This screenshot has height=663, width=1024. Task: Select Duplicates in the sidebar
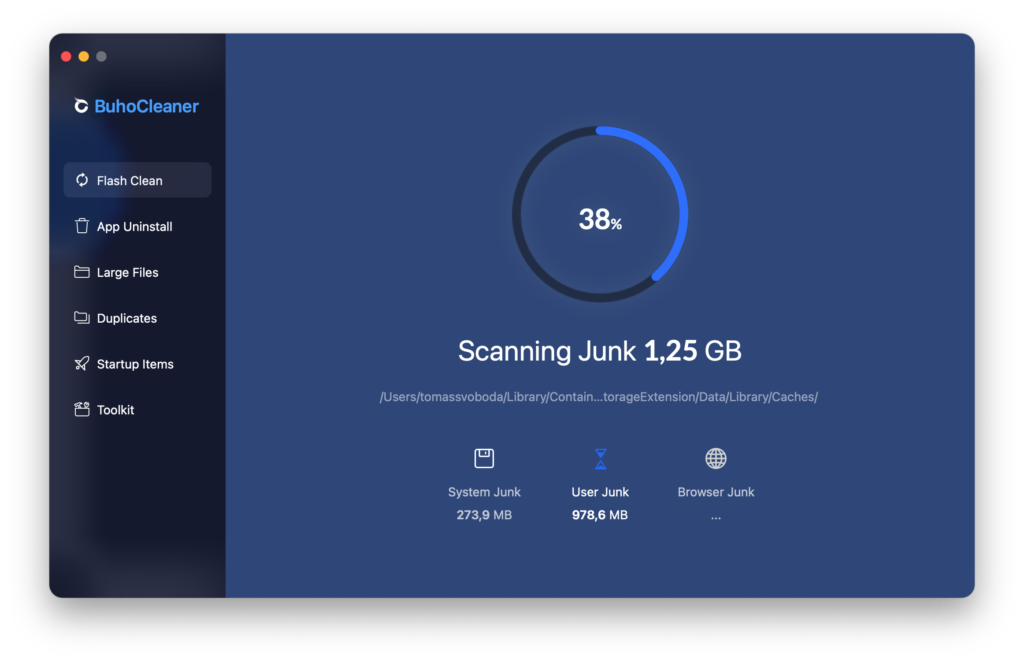click(x=137, y=318)
